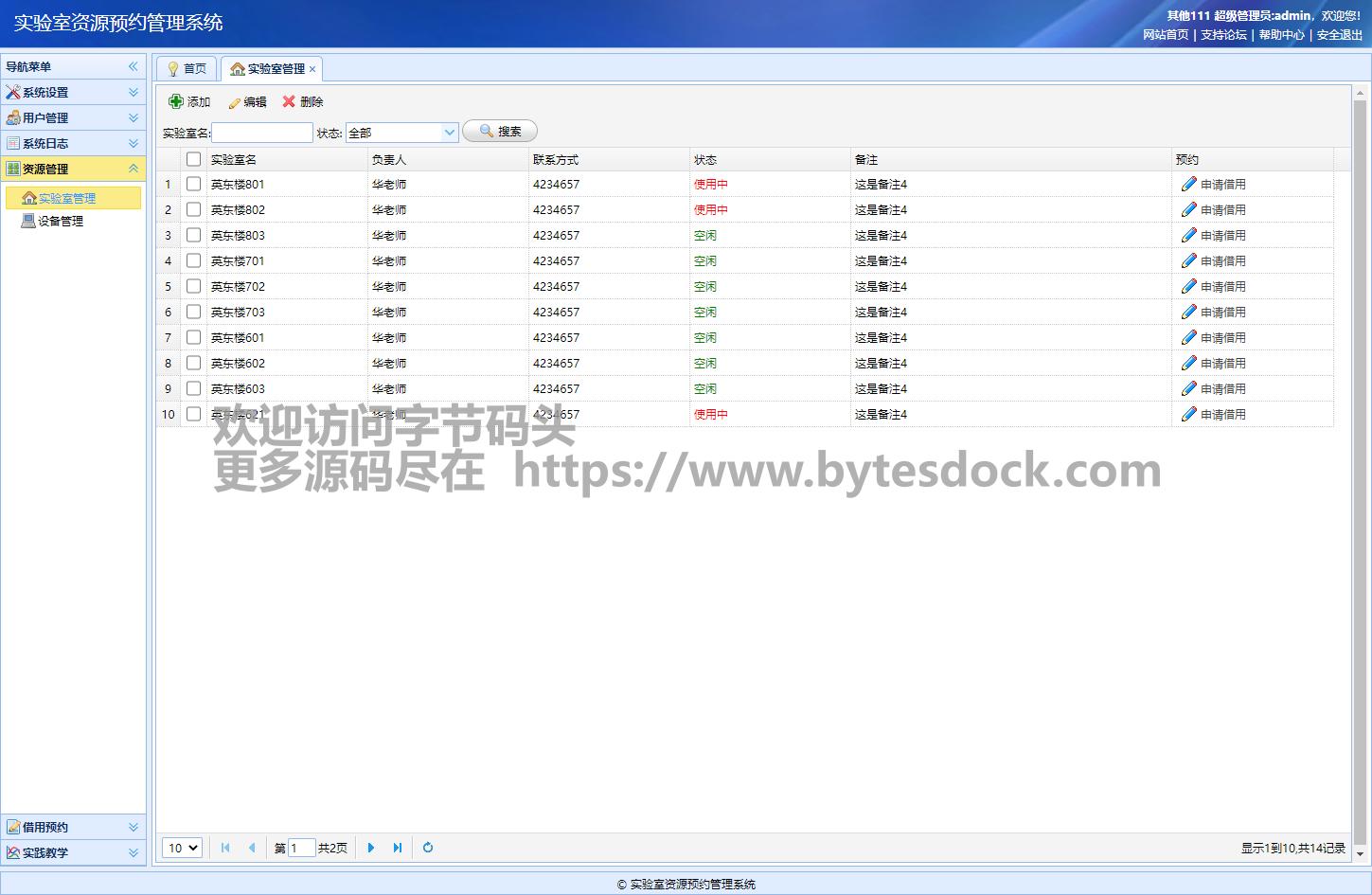Image resolution: width=1372 pixels, height=895 pixels.
Task: Collapse navigation menu with double-arrow icon
Action: point(133,66)
